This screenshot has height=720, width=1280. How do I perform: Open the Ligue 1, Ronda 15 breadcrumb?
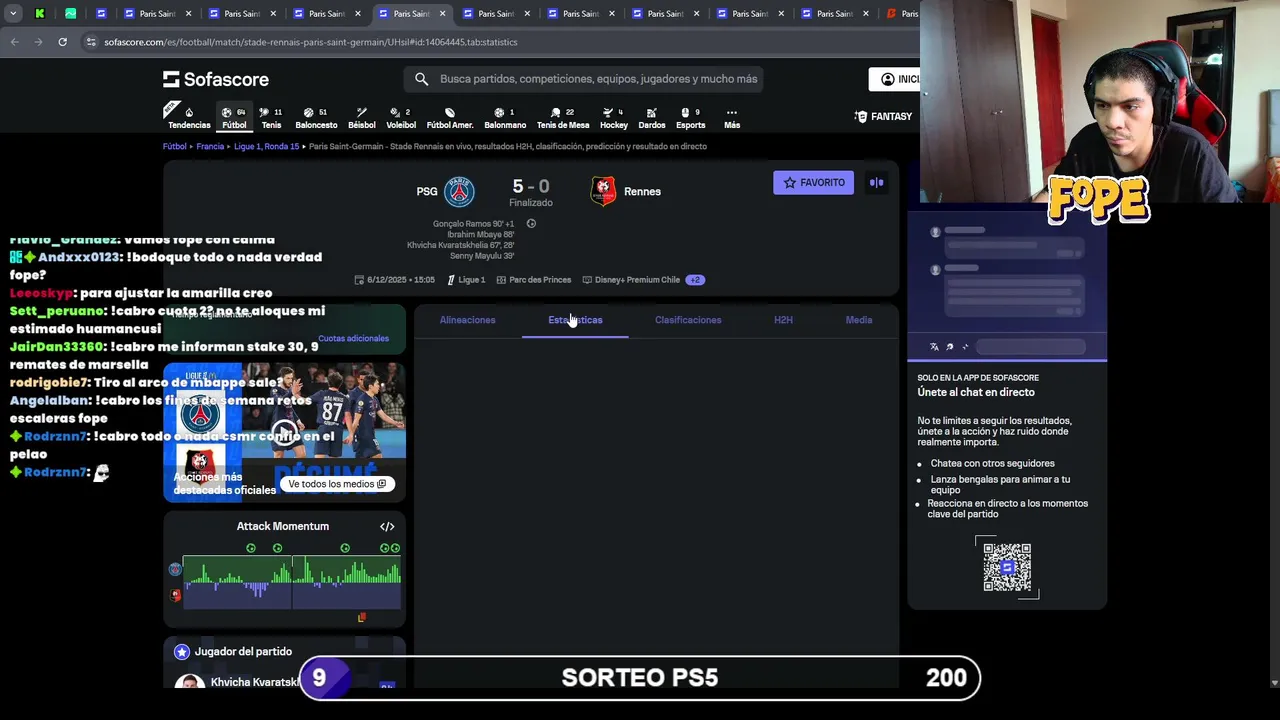pyautogui.click(x=266, y=147)
